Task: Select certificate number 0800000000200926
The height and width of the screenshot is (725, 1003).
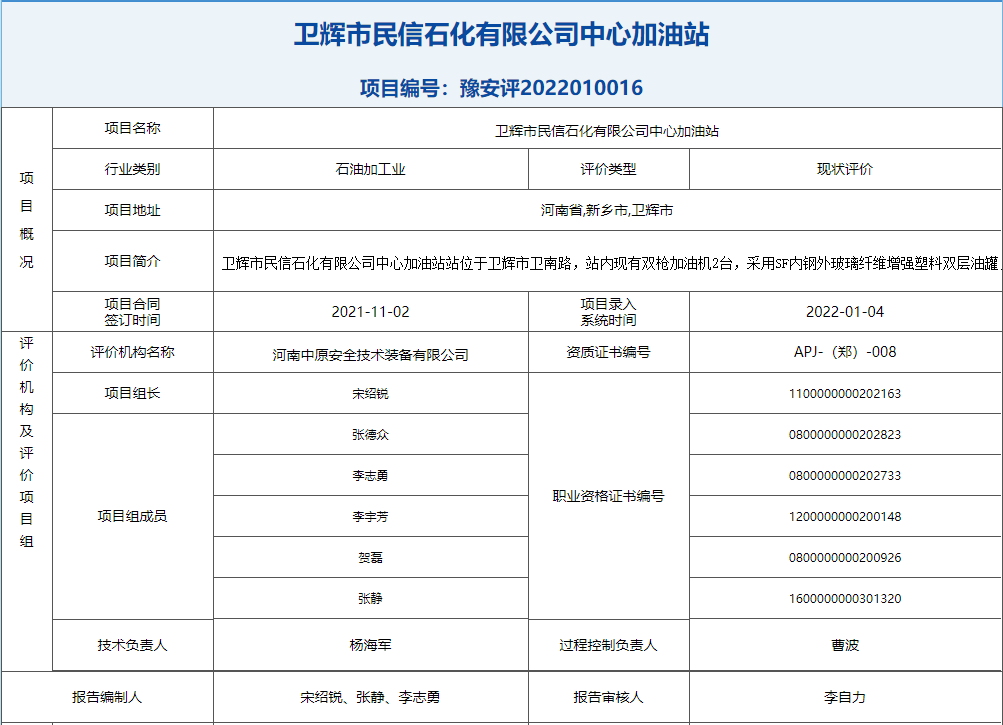Action: click(845, 557)
